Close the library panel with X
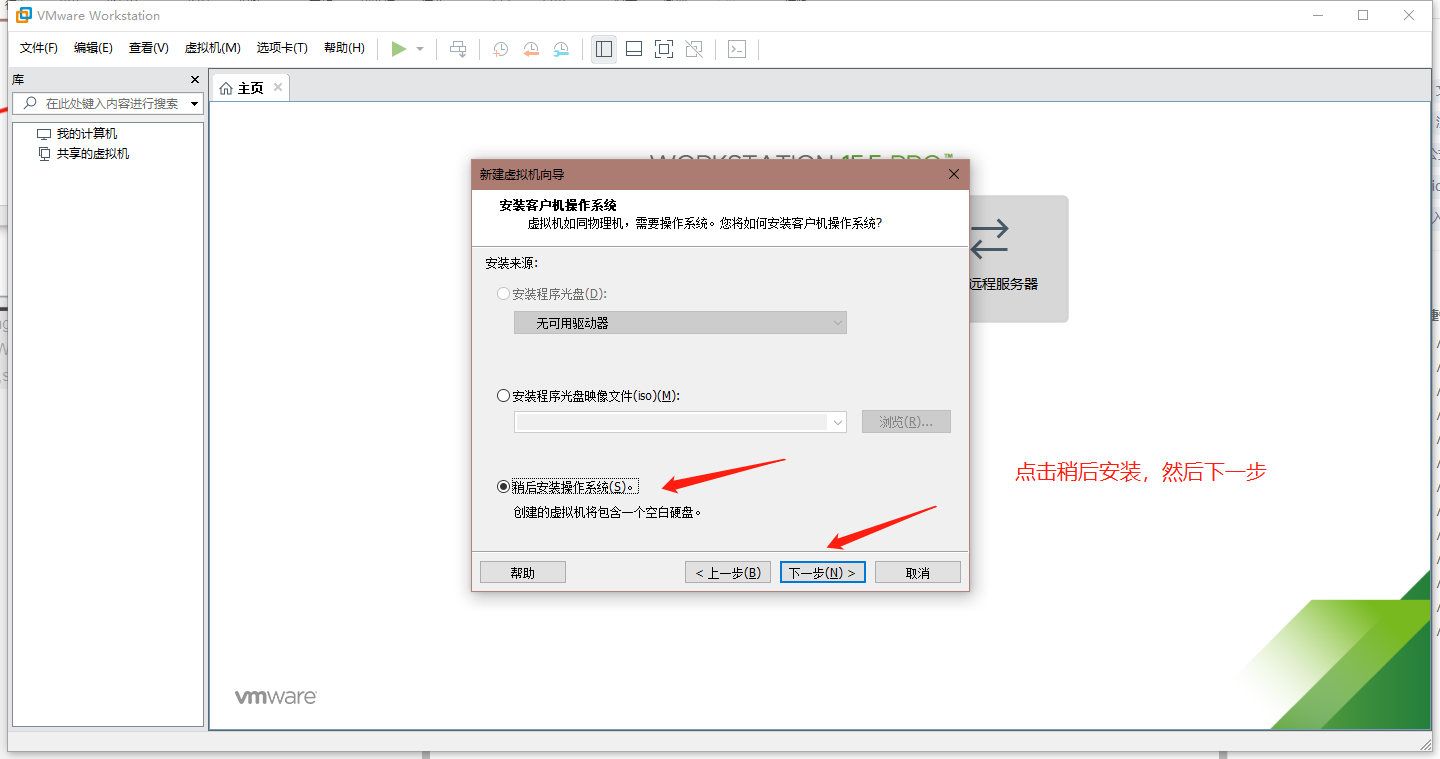This screenshot has height=759, width=1440. tap(195, 79)
